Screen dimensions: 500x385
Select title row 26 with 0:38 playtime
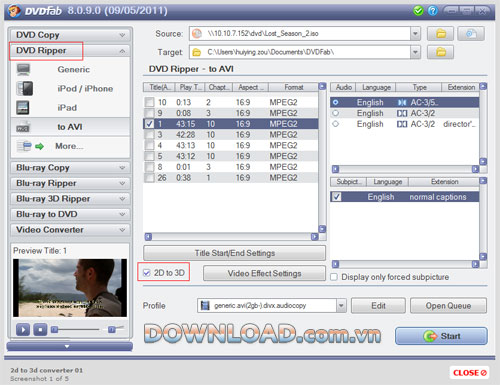click(x=231, y=178)
